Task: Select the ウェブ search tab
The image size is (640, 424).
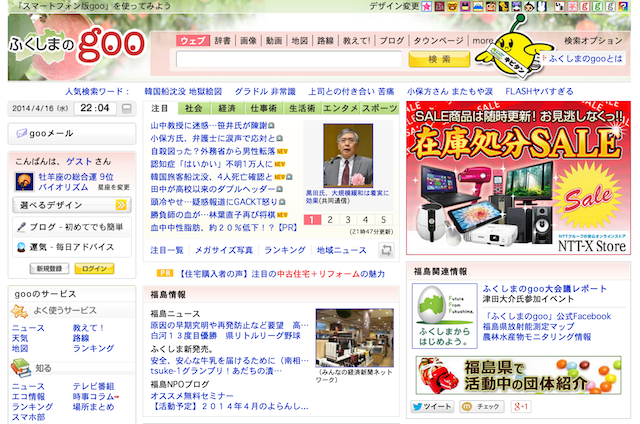Action: [193, 41]
